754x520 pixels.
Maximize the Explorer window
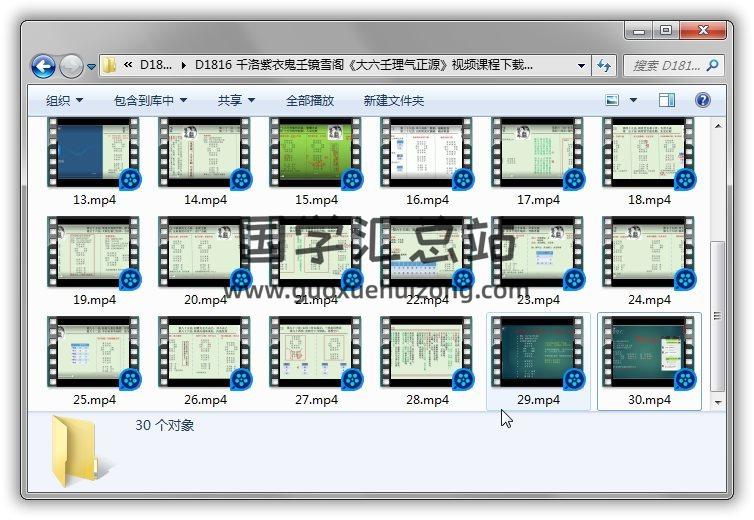pyautogui.click(x=666, y=31)
